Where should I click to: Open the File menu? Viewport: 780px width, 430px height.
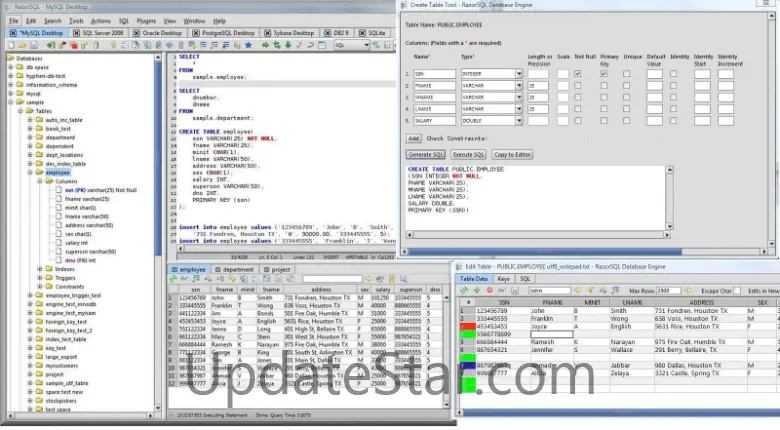13,21
